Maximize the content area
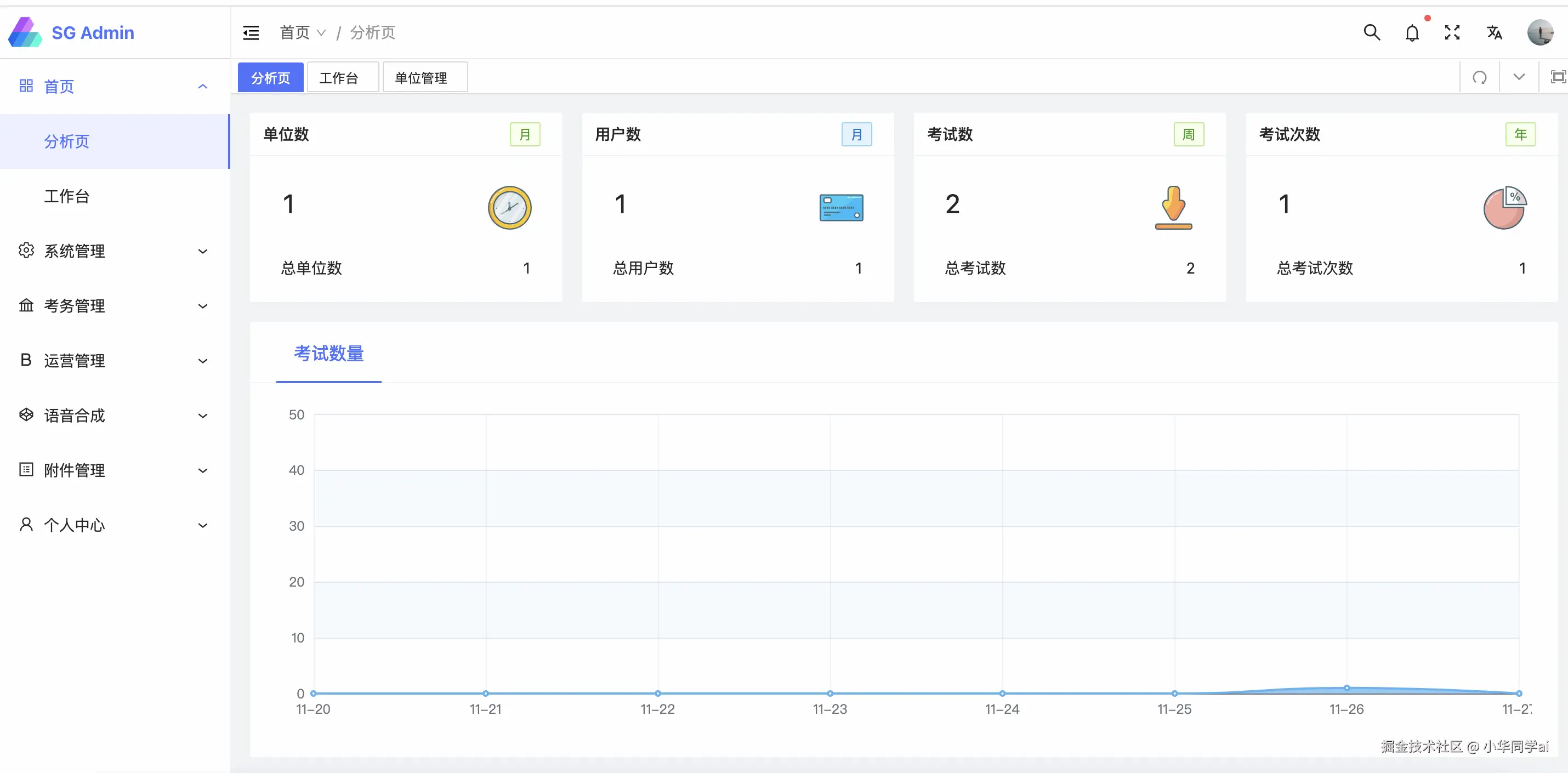 click(x=1558, y=77)
